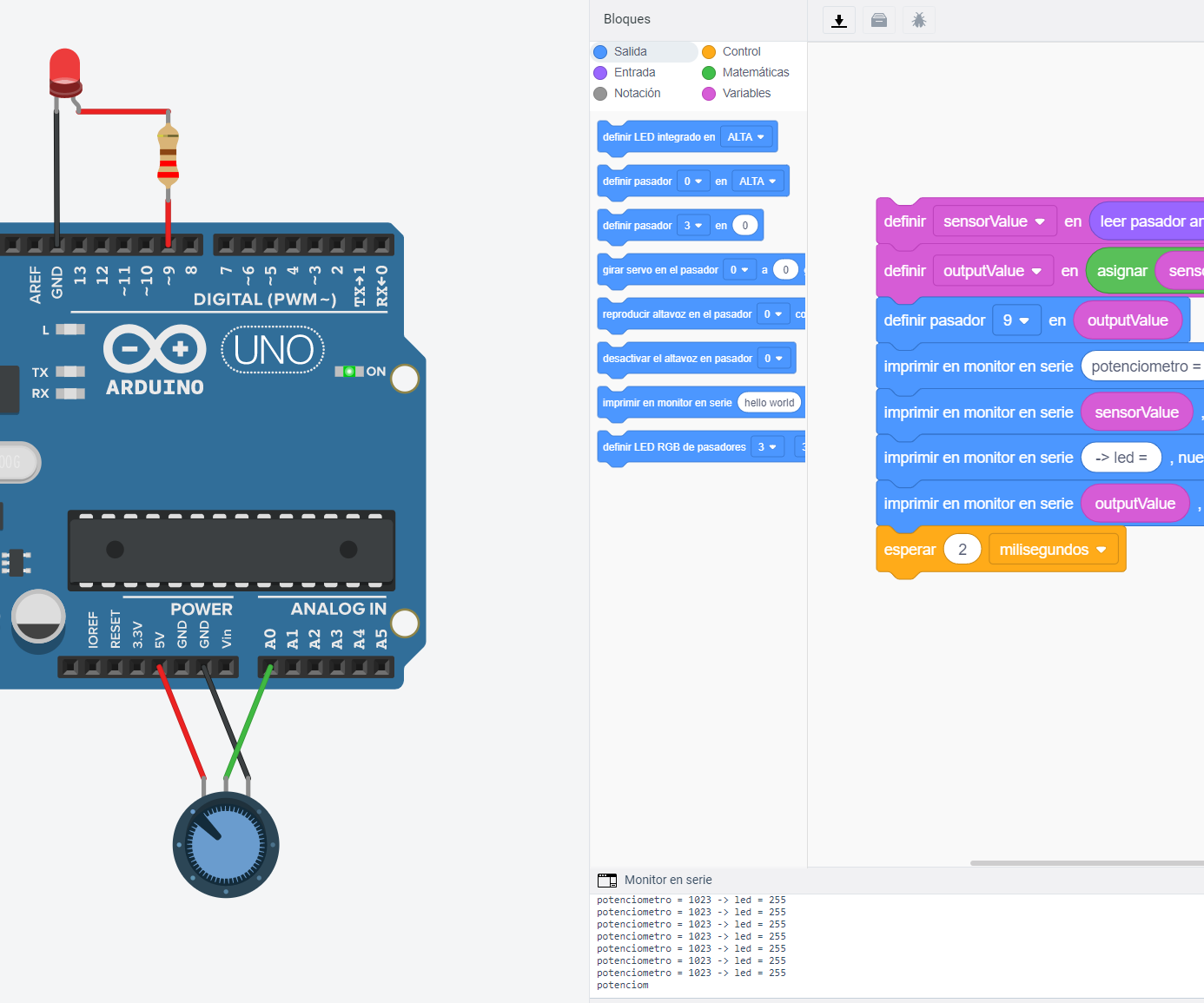The width and height of the screenshot is (1204, 1003).
Task: Click sensorValue pill in imprimir block
Action: [1136, 412]
